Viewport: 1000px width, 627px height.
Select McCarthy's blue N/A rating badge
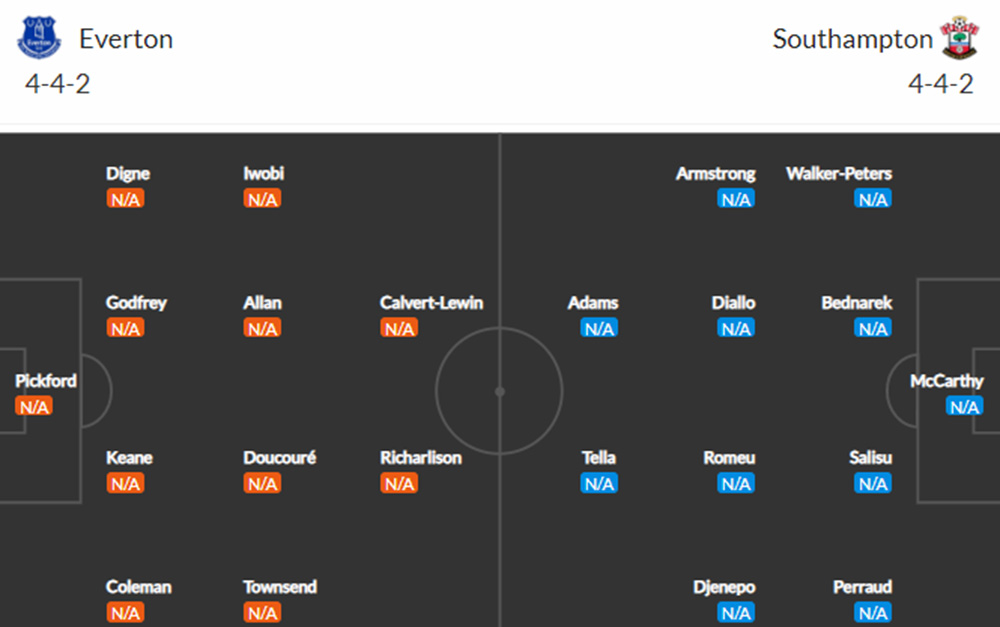(964, 406)
